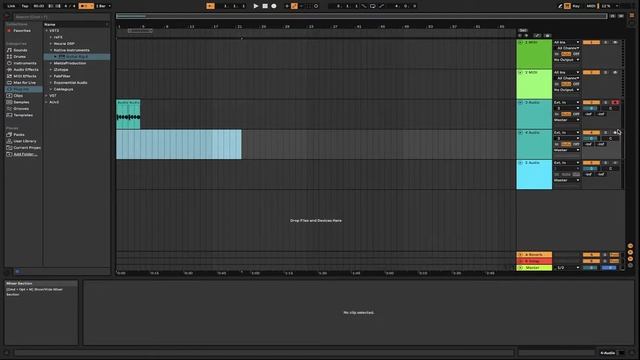
Task: Select the highlighted region on track 4
Action: coord(179,144)
